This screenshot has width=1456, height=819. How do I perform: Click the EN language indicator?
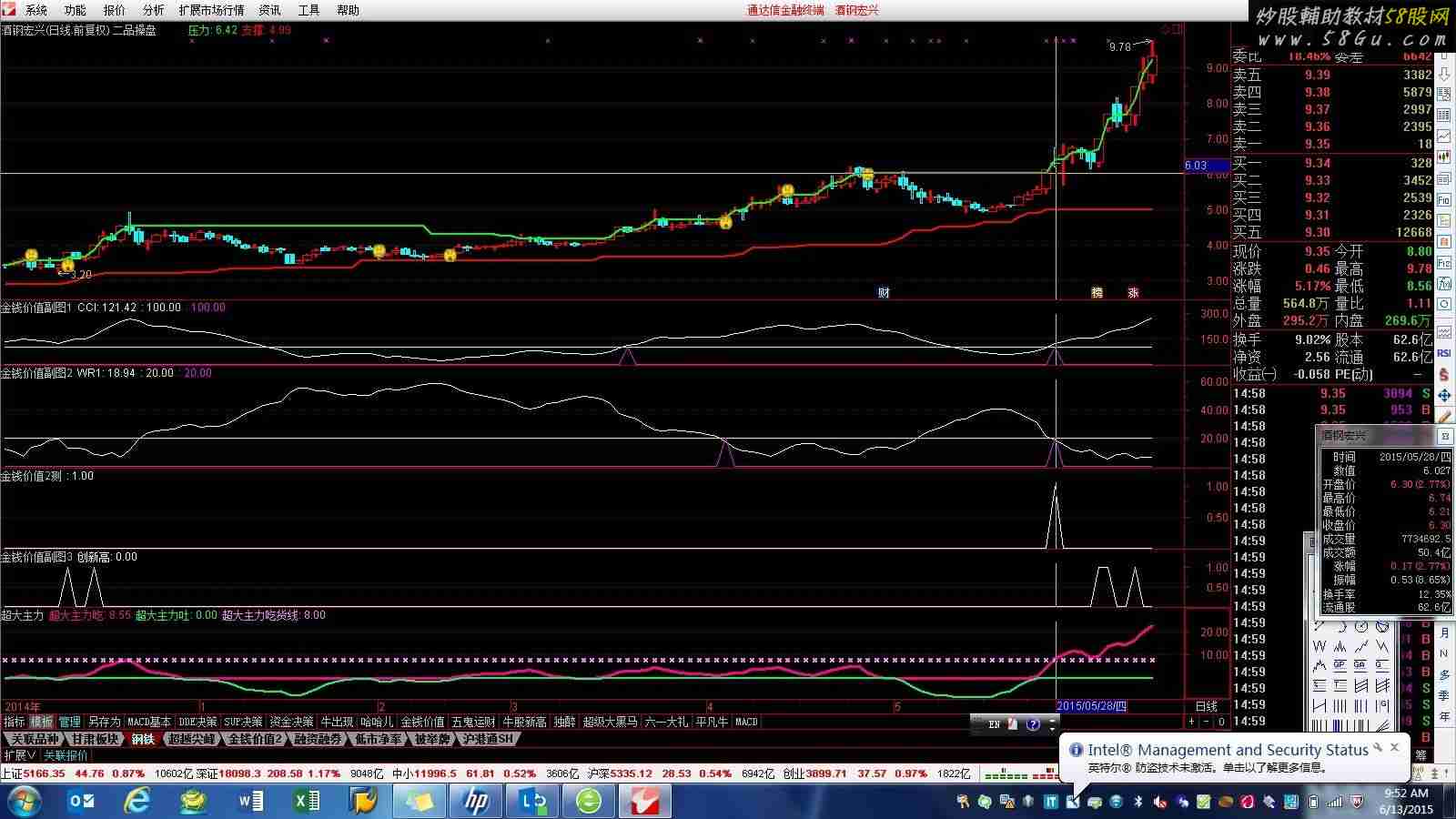tap(994, 724)
